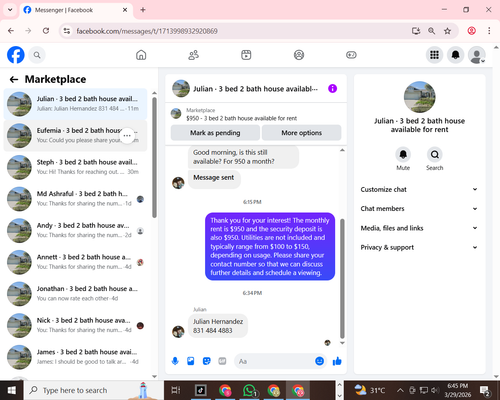Open Andy's conversation in the list
500x400 pixels.
click(x=75, y=231)
